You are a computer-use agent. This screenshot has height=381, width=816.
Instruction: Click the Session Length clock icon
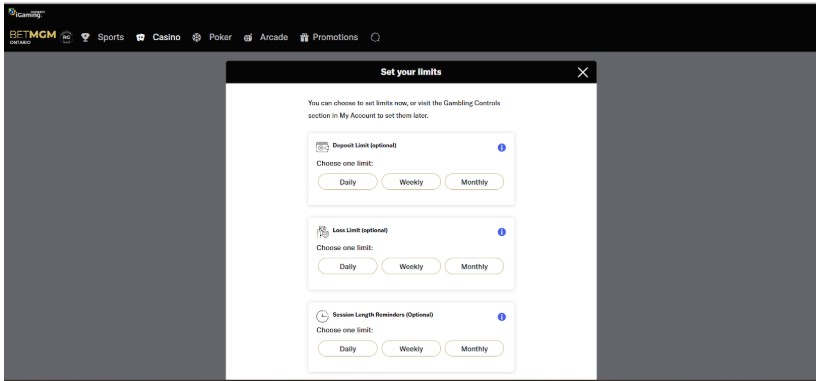click(x=322, y=316)
